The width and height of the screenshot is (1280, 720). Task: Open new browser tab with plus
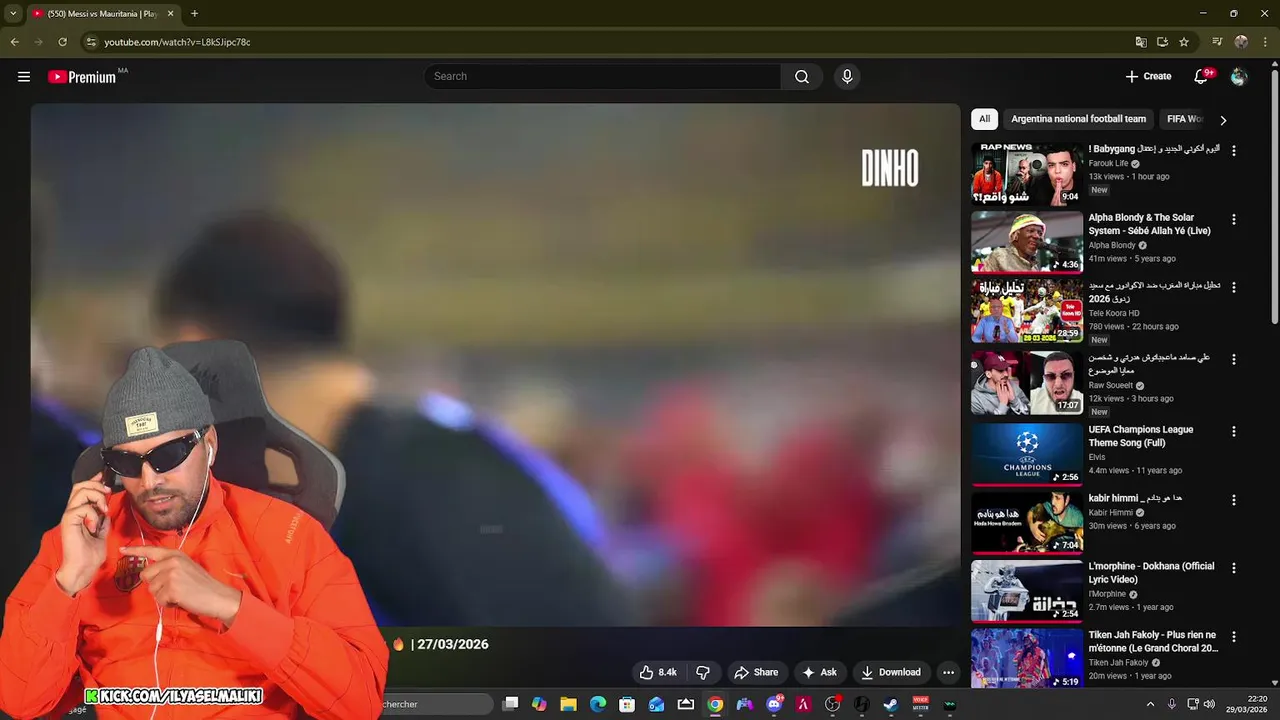click(x=194, y=14)
